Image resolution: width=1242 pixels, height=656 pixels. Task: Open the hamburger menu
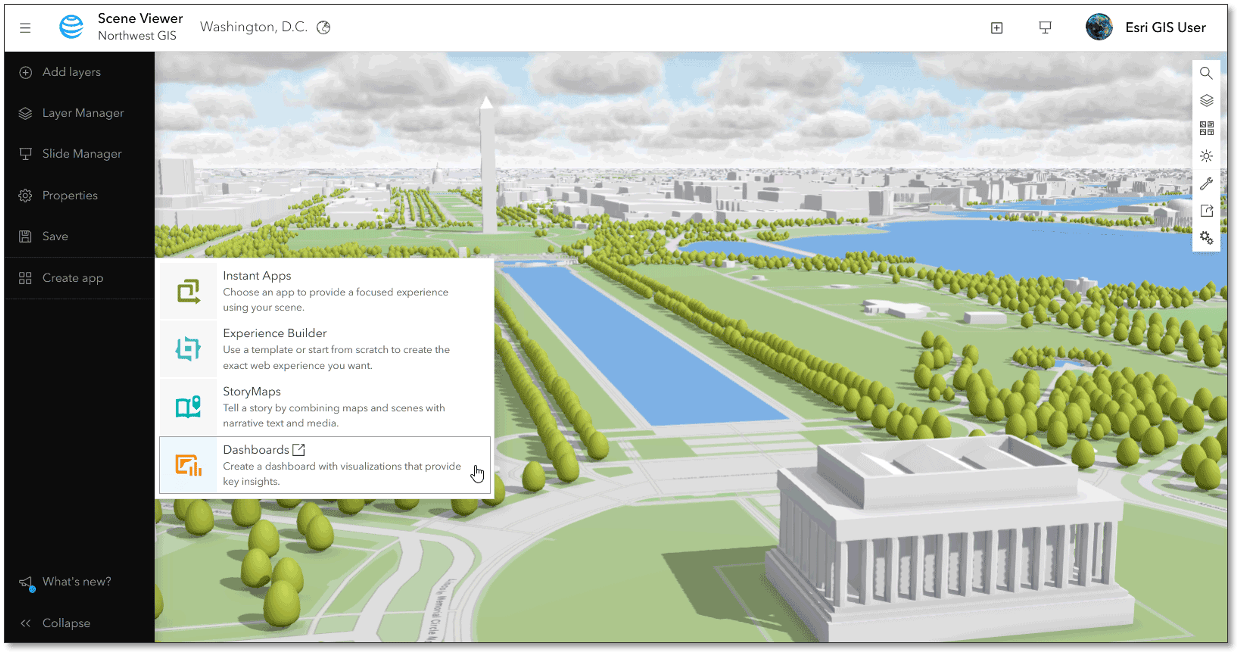click(x=25, y=28)
